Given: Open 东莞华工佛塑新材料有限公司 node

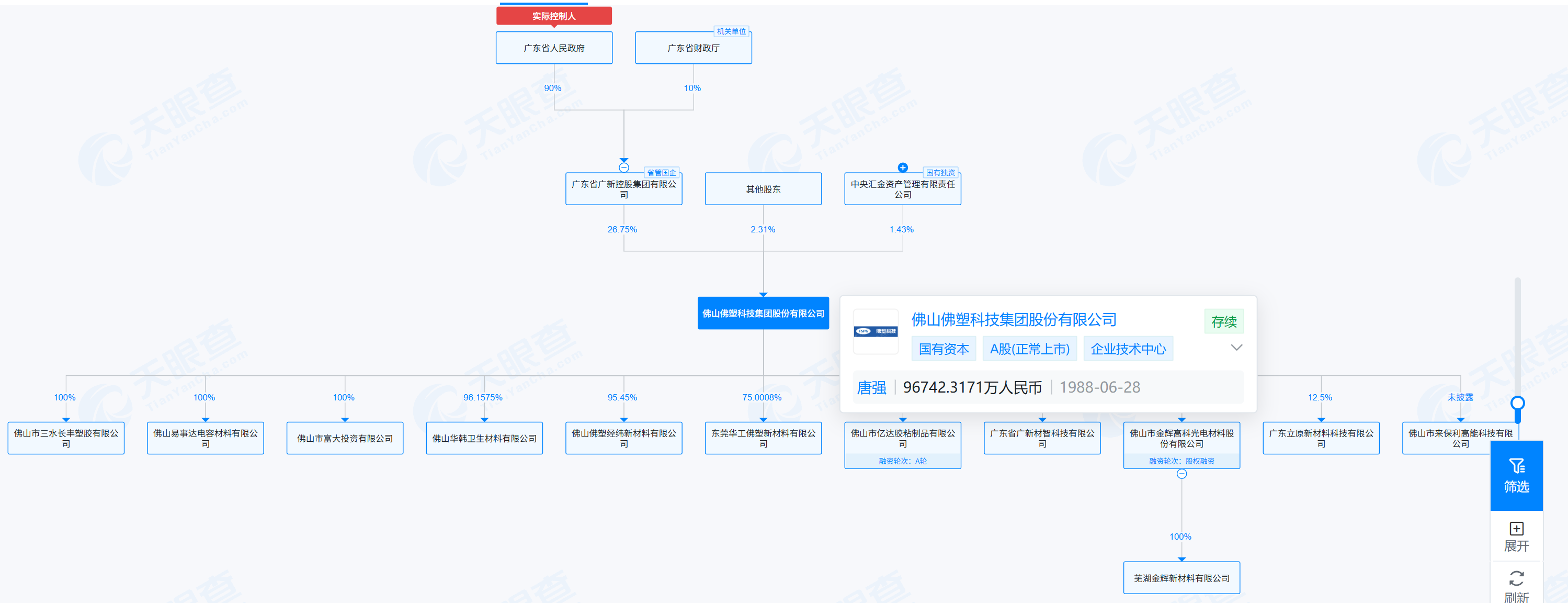Looking at the screenshot, I should click(763, 439).
